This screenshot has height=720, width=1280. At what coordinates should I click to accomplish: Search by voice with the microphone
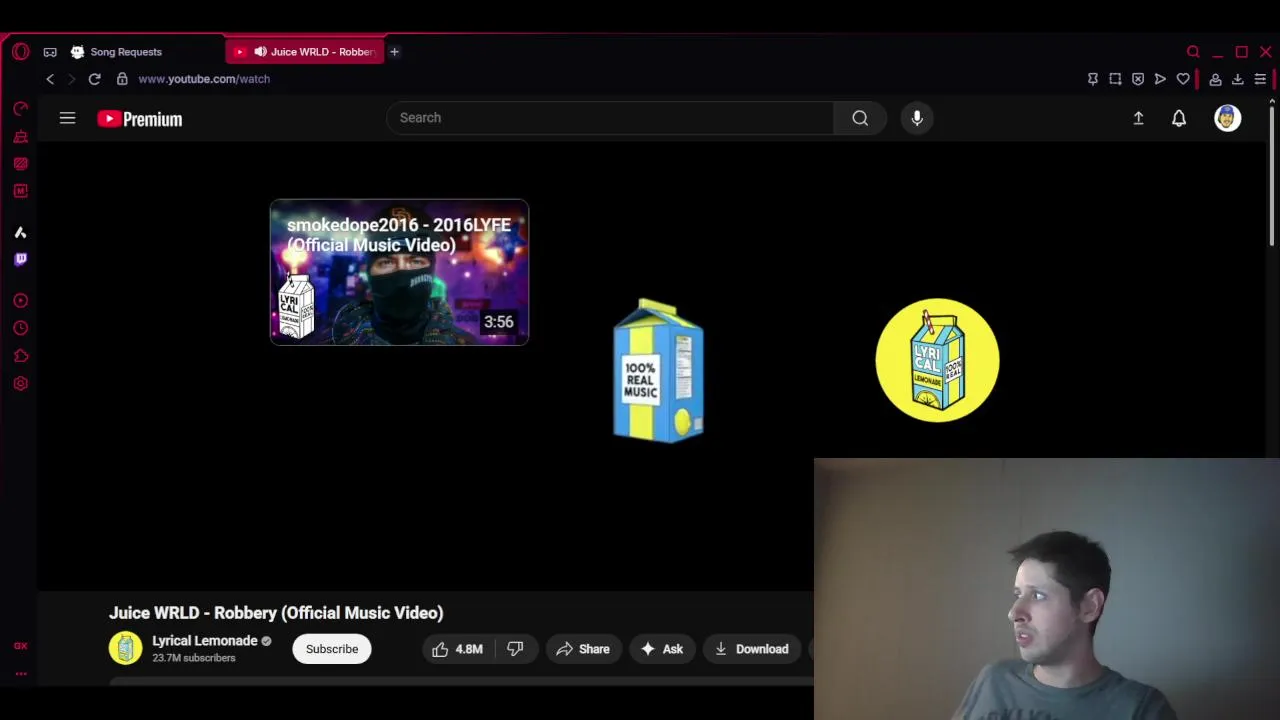click(x=917, y=118)
